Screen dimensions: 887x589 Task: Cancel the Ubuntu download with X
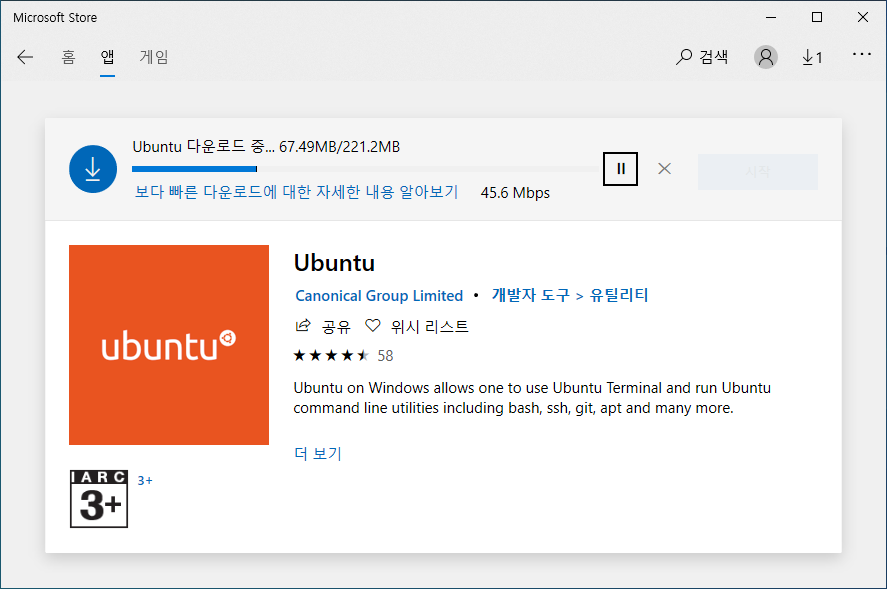click(665, 169)
